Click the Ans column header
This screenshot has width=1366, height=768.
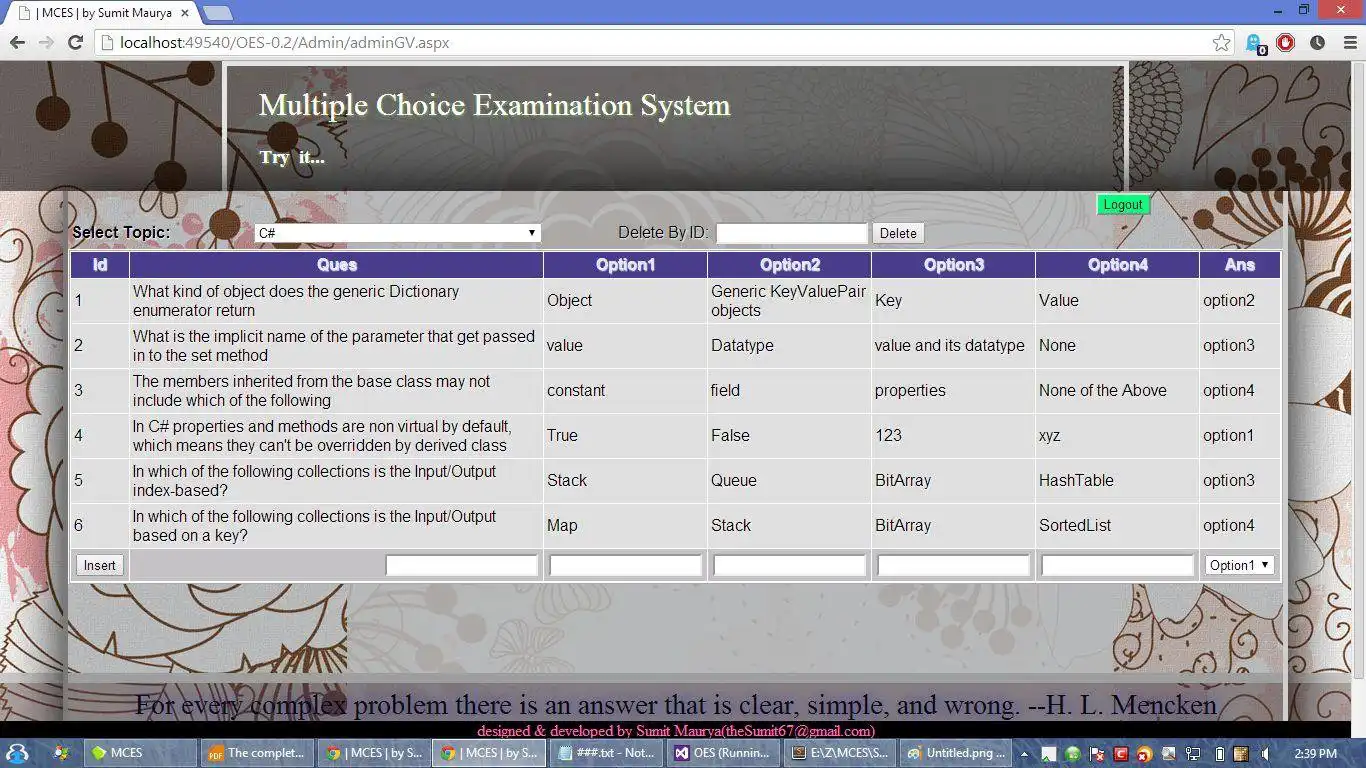point(1240,265)
